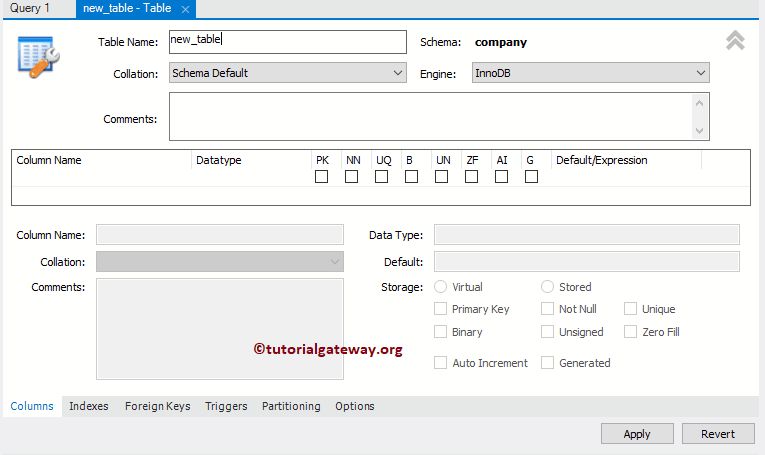Viewport: 765px width, 455px height.
Task: Collapse the header with double chevron icon
Action: 735,40
